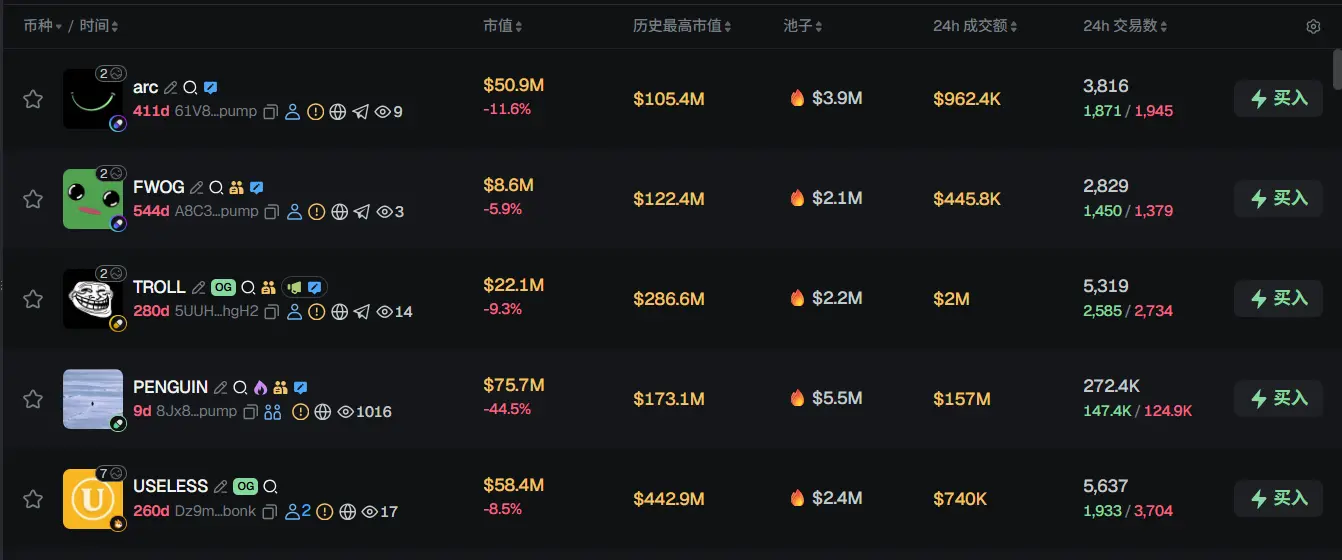
Task: Click the search icon beside USELESS
Action: pos(270,487)
